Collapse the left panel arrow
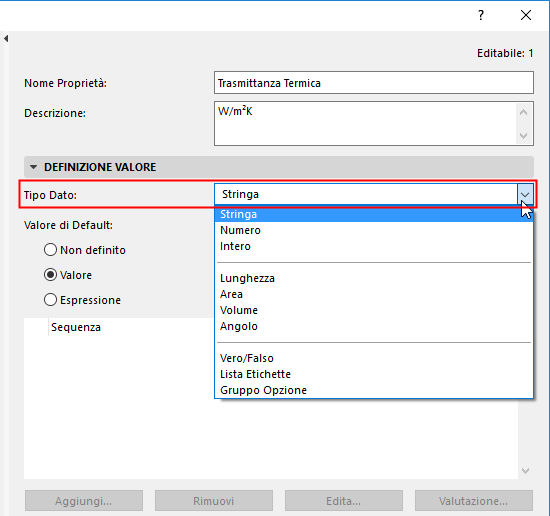Image resolution: width=550 pixels, height=516 pixels. coord(6,38)
